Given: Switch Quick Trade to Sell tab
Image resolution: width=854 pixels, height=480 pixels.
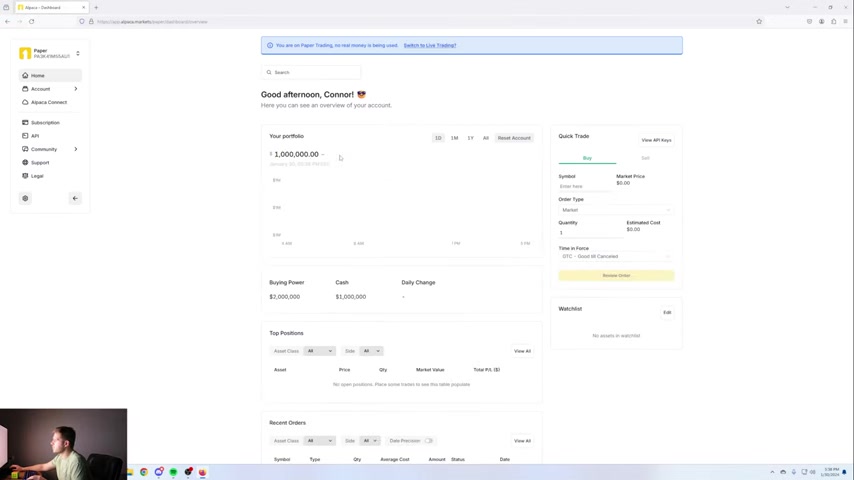Looking at the screenshot, I should click(x=645, y=158).
